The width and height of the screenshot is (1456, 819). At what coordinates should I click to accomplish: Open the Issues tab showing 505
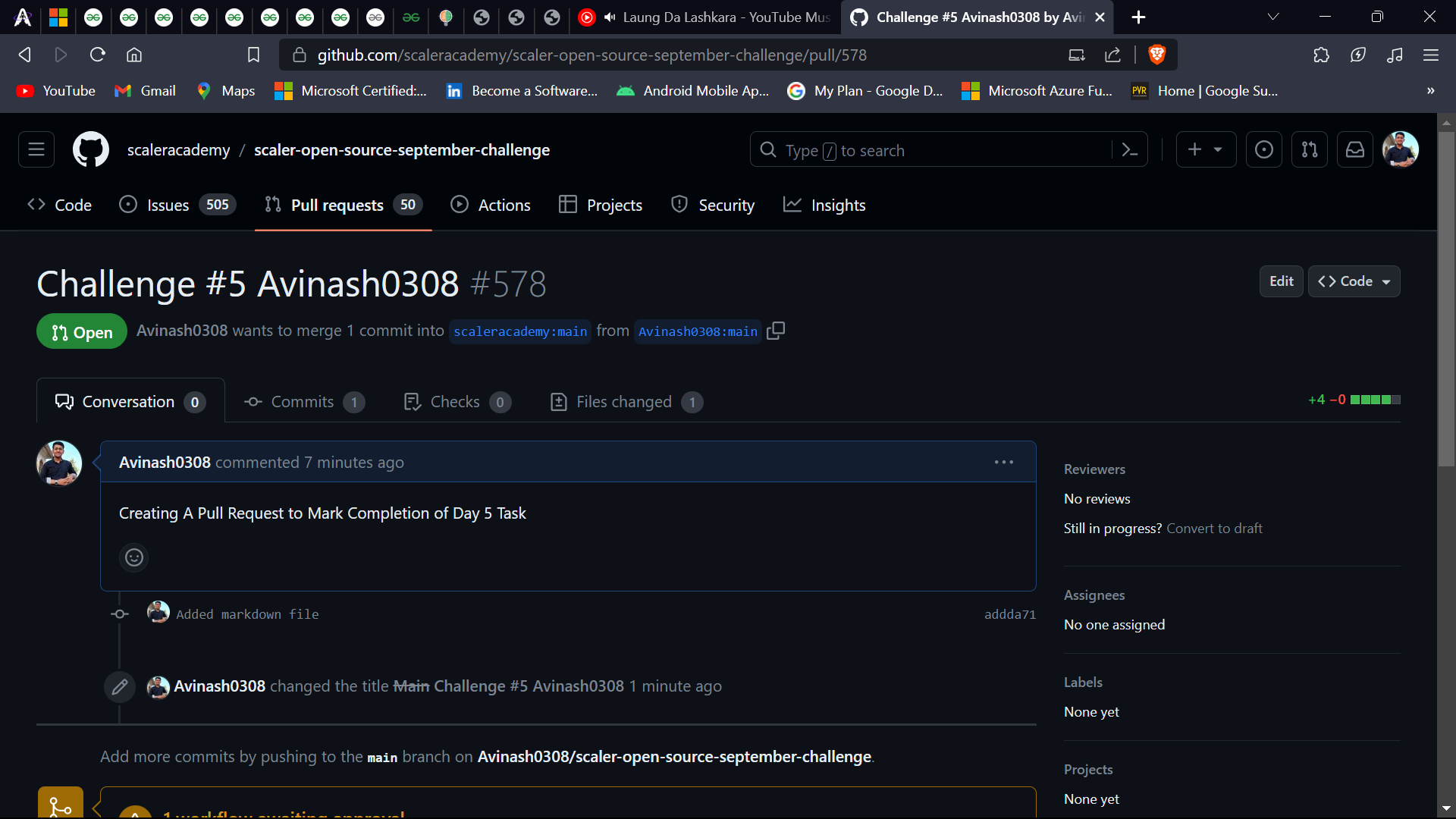click(166, 205)
